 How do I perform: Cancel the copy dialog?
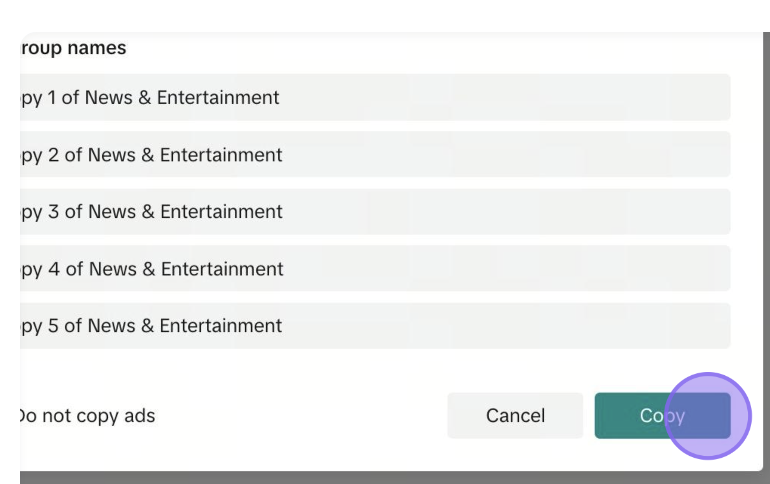515,416
